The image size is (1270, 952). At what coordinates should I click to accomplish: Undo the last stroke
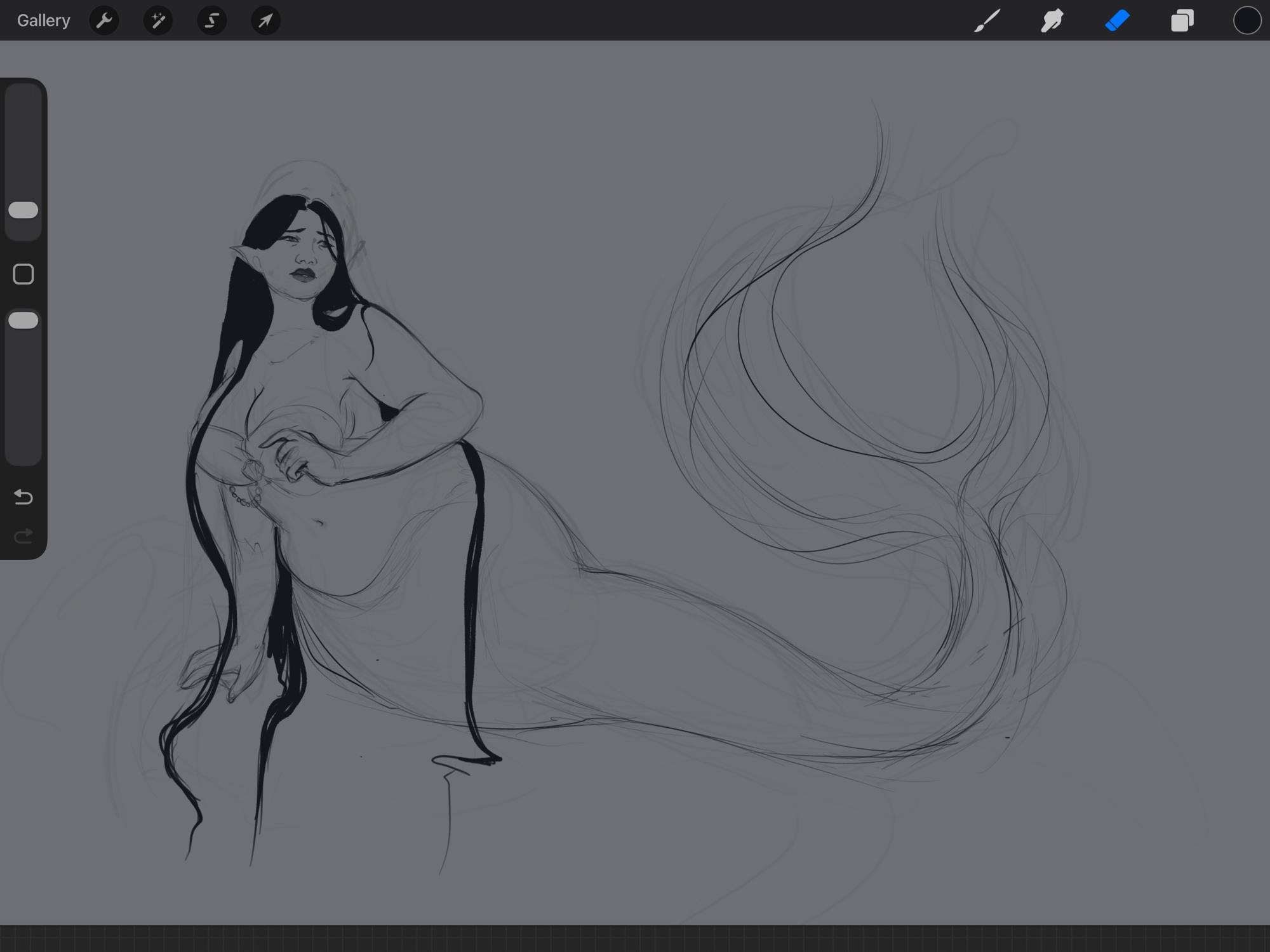(23, 497)
